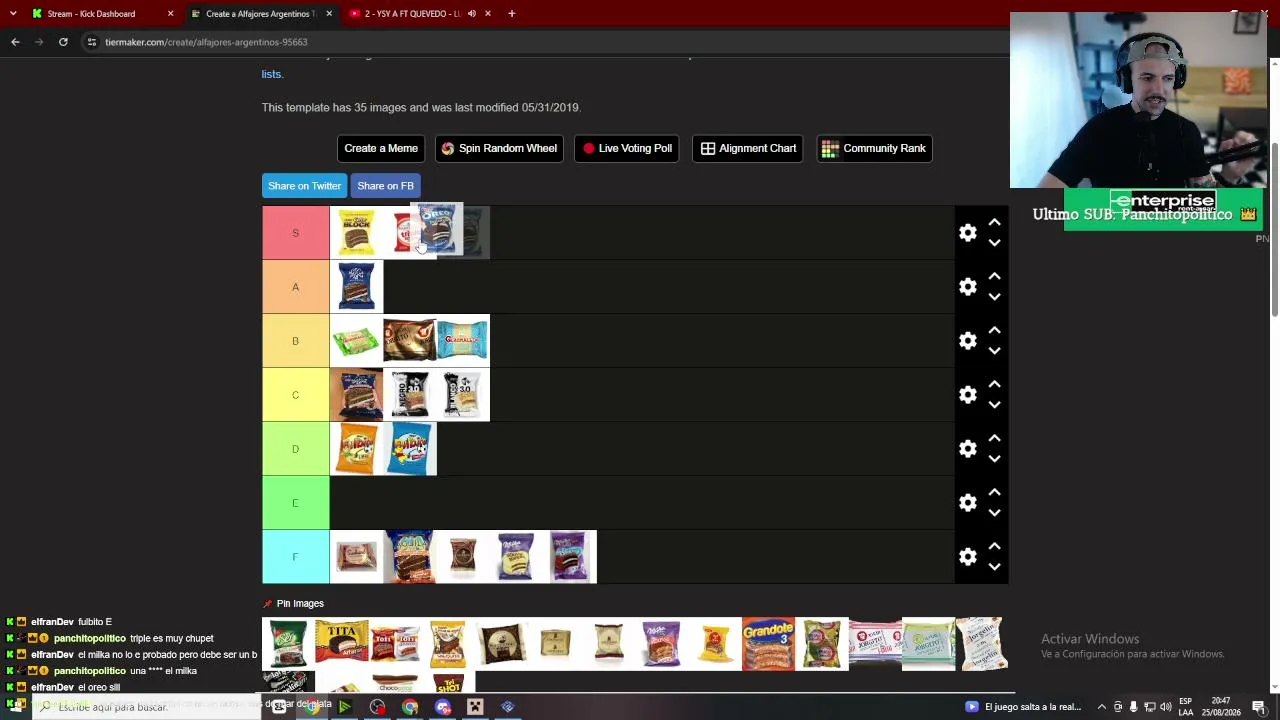
Task: Open settings gear for tier C
Action: (x=967, y=394)
